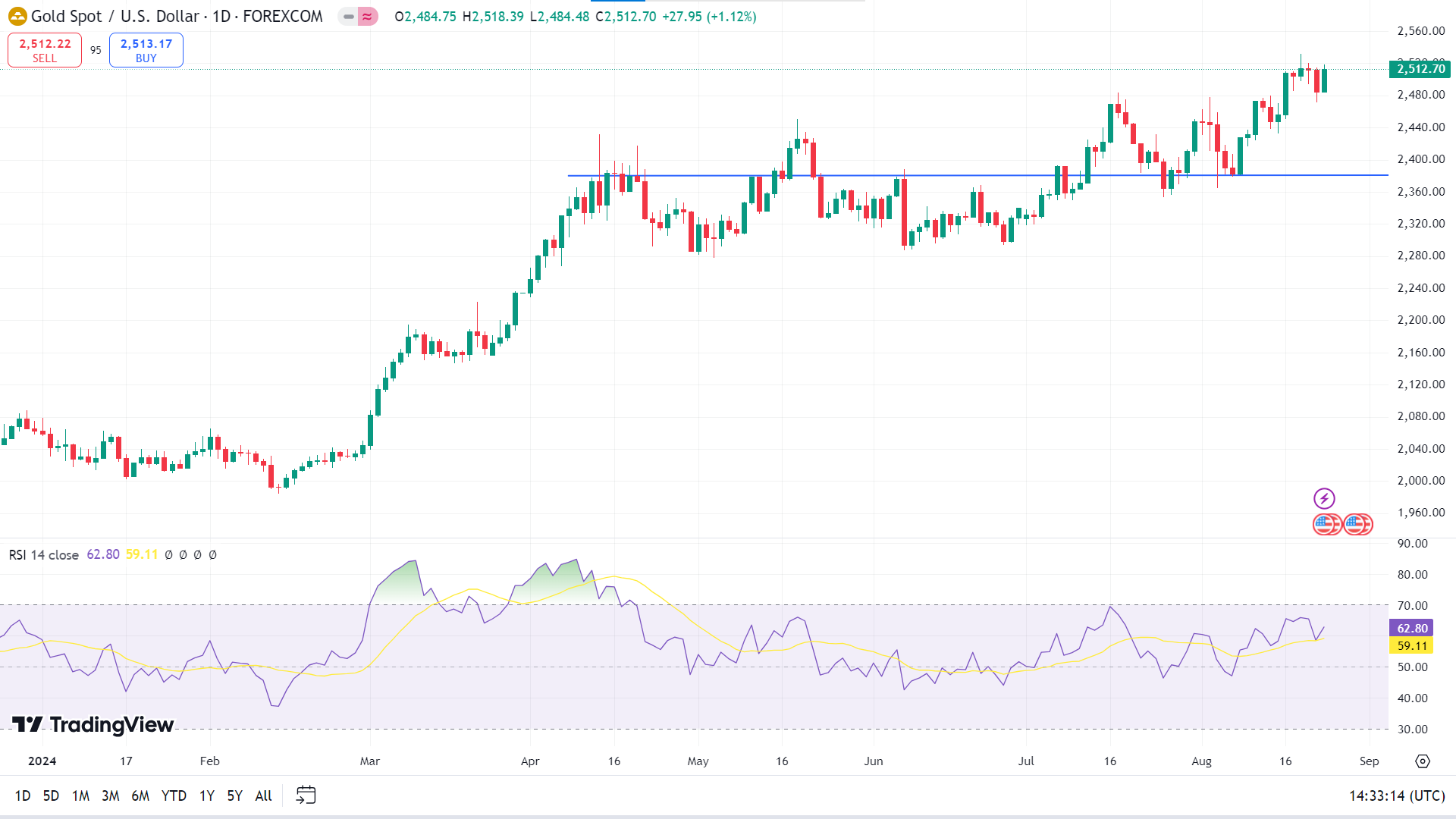The height and width of the screenshot is (819, 1456).
Task: Click the yellow 59.11 RSI average scale tag
Action: 1412,645
